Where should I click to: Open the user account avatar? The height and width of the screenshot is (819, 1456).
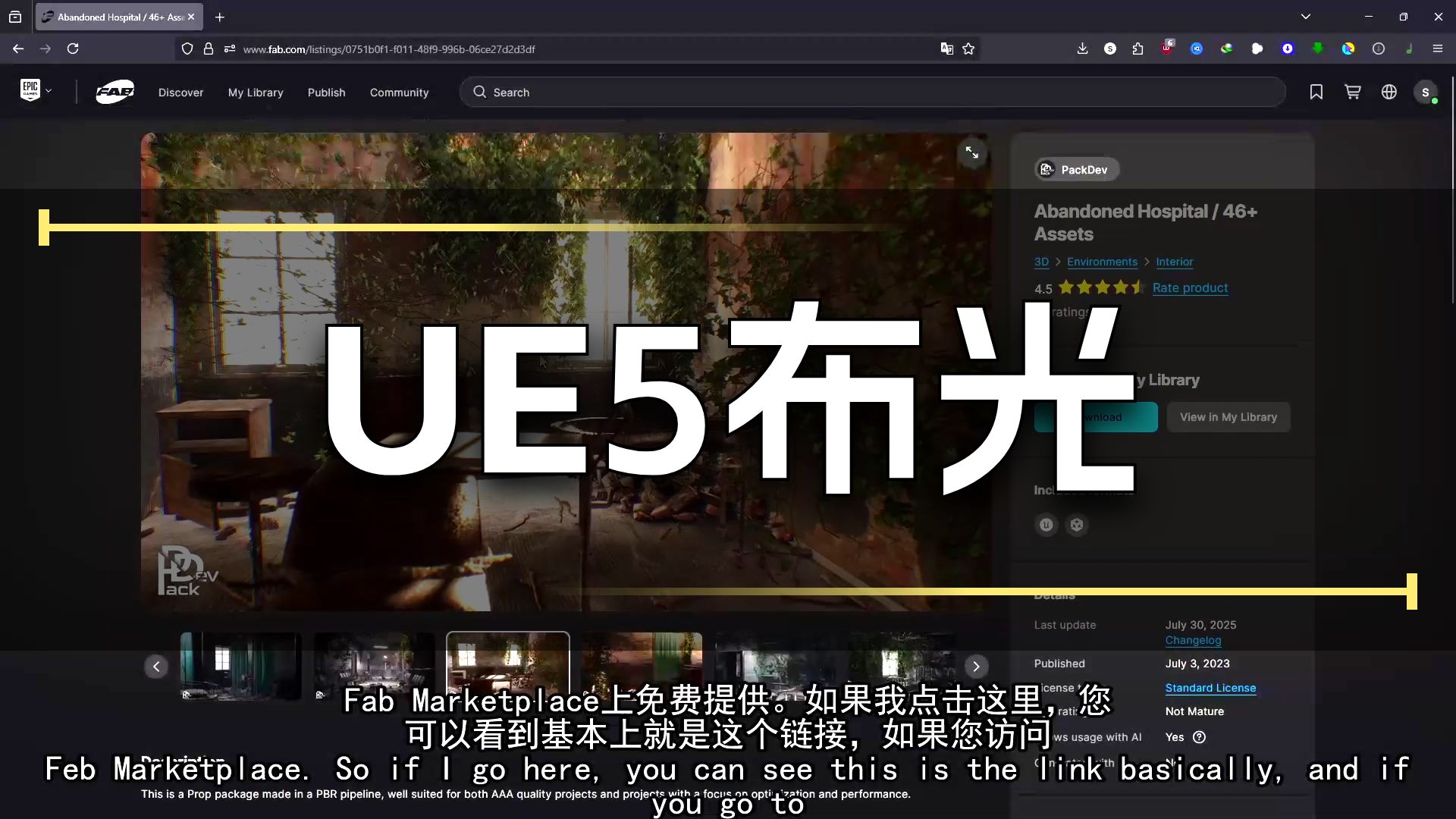1426,93
